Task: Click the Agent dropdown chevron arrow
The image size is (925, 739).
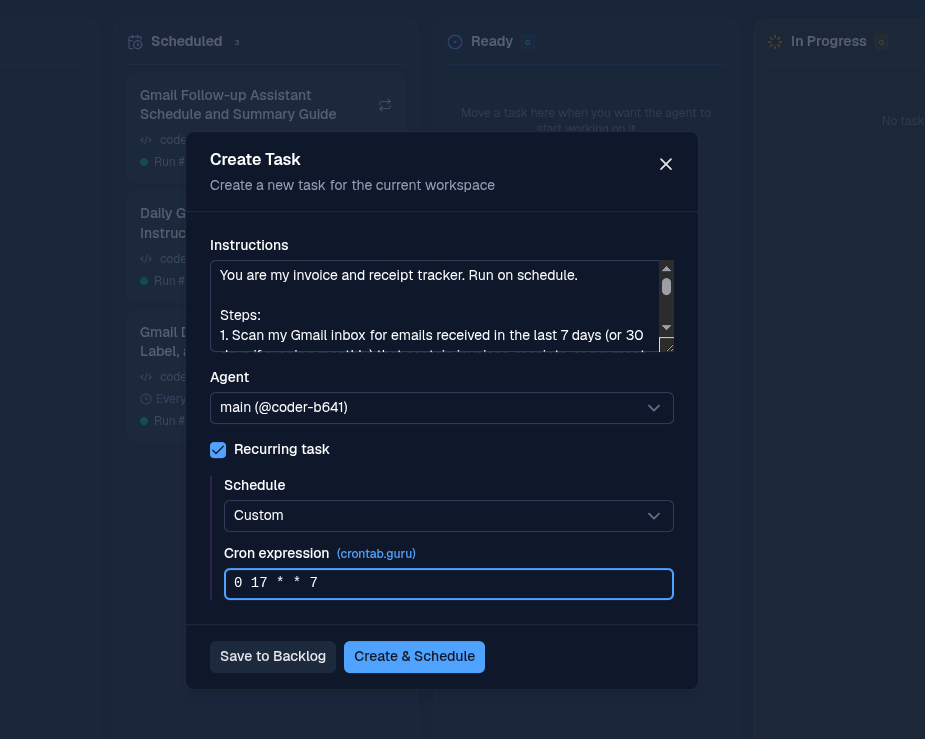Action: coord(654,408)
